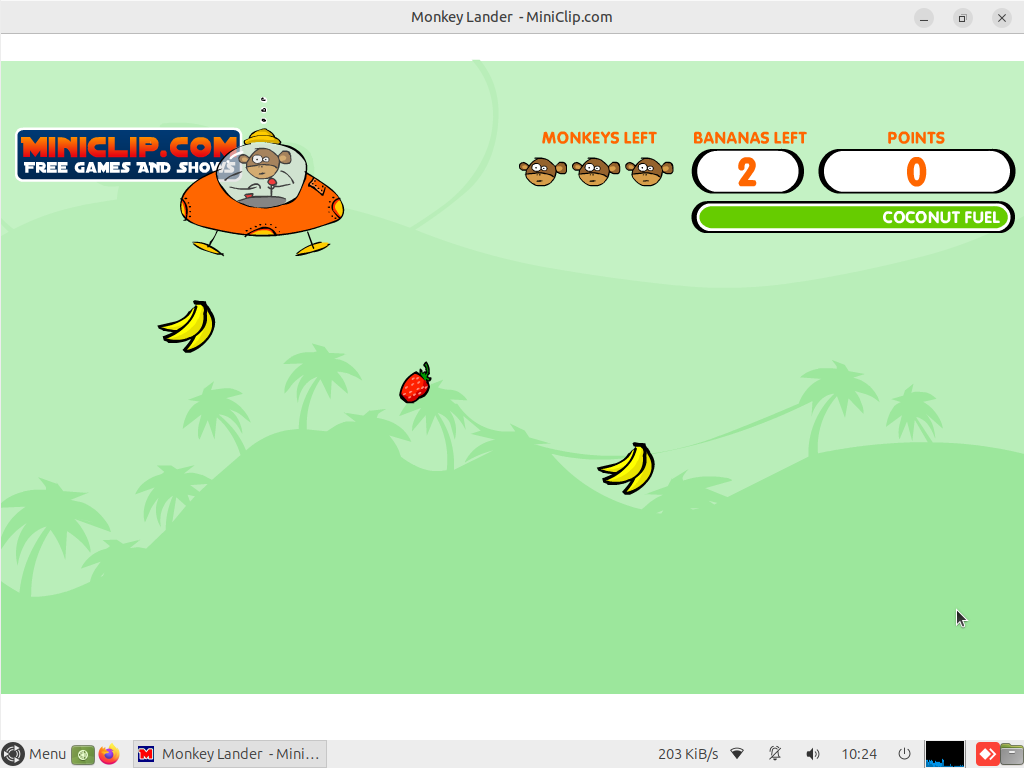This screenshot has height=768, width=1024.
Task: Open the file manager tray icon
Action: click(1012, 755)
